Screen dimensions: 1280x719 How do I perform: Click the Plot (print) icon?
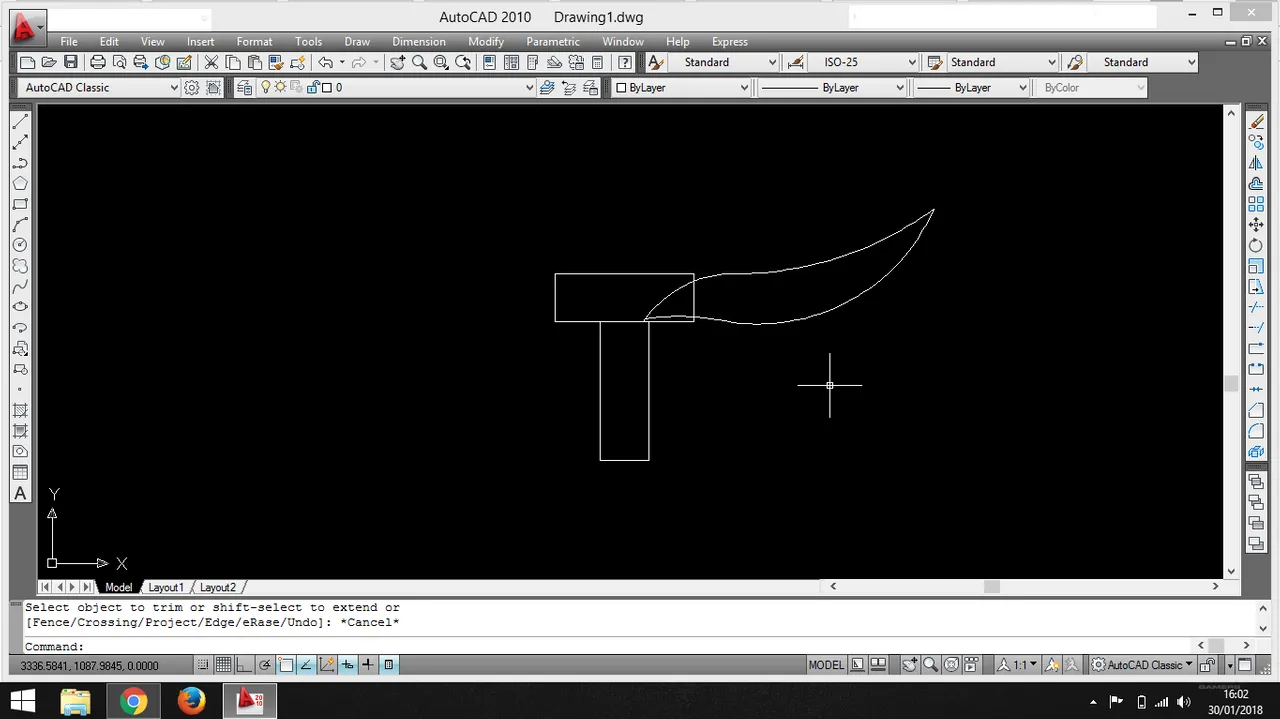click(98, 62)
